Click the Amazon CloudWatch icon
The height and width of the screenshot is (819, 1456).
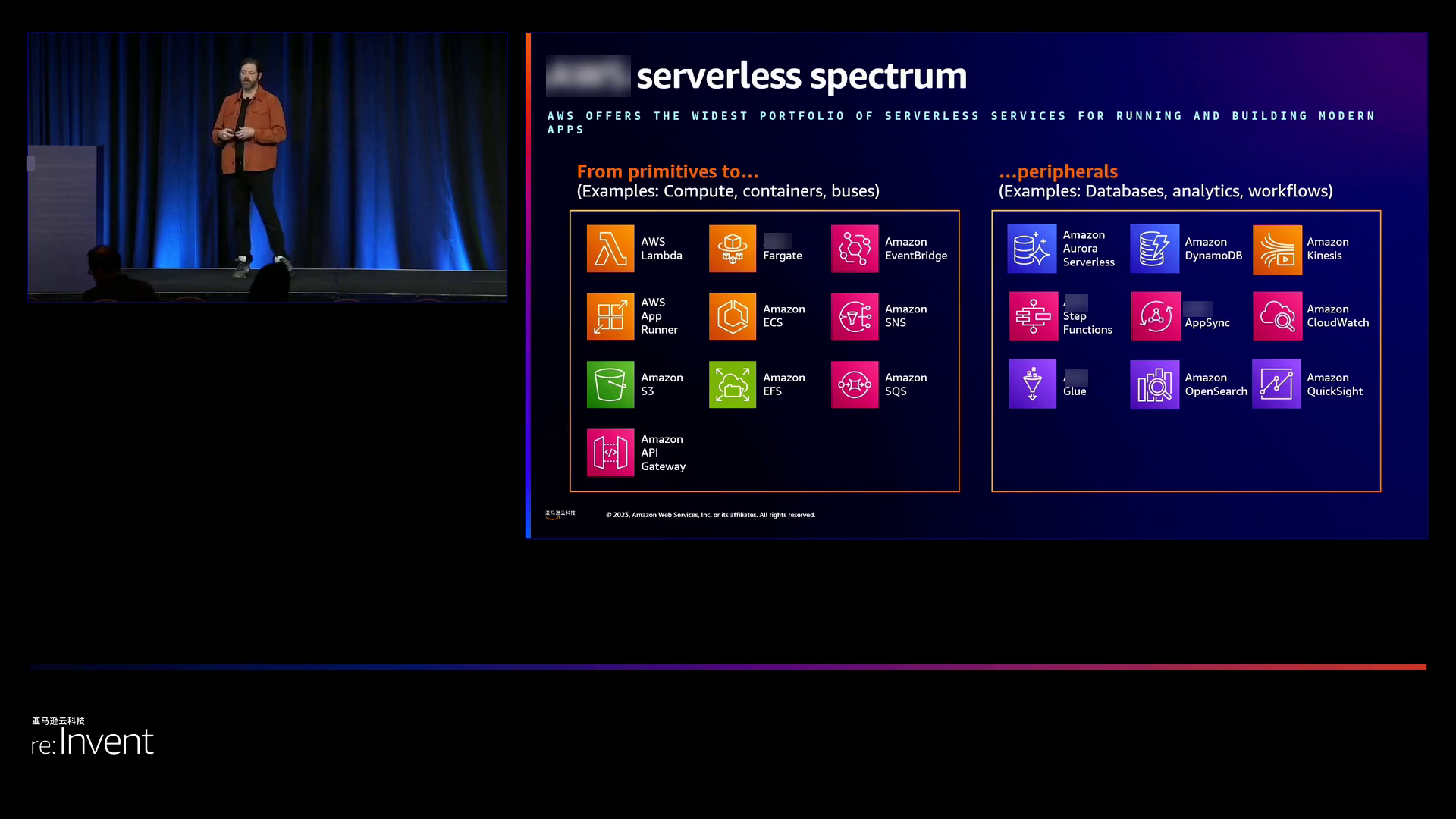click(x=1277, y=316)
